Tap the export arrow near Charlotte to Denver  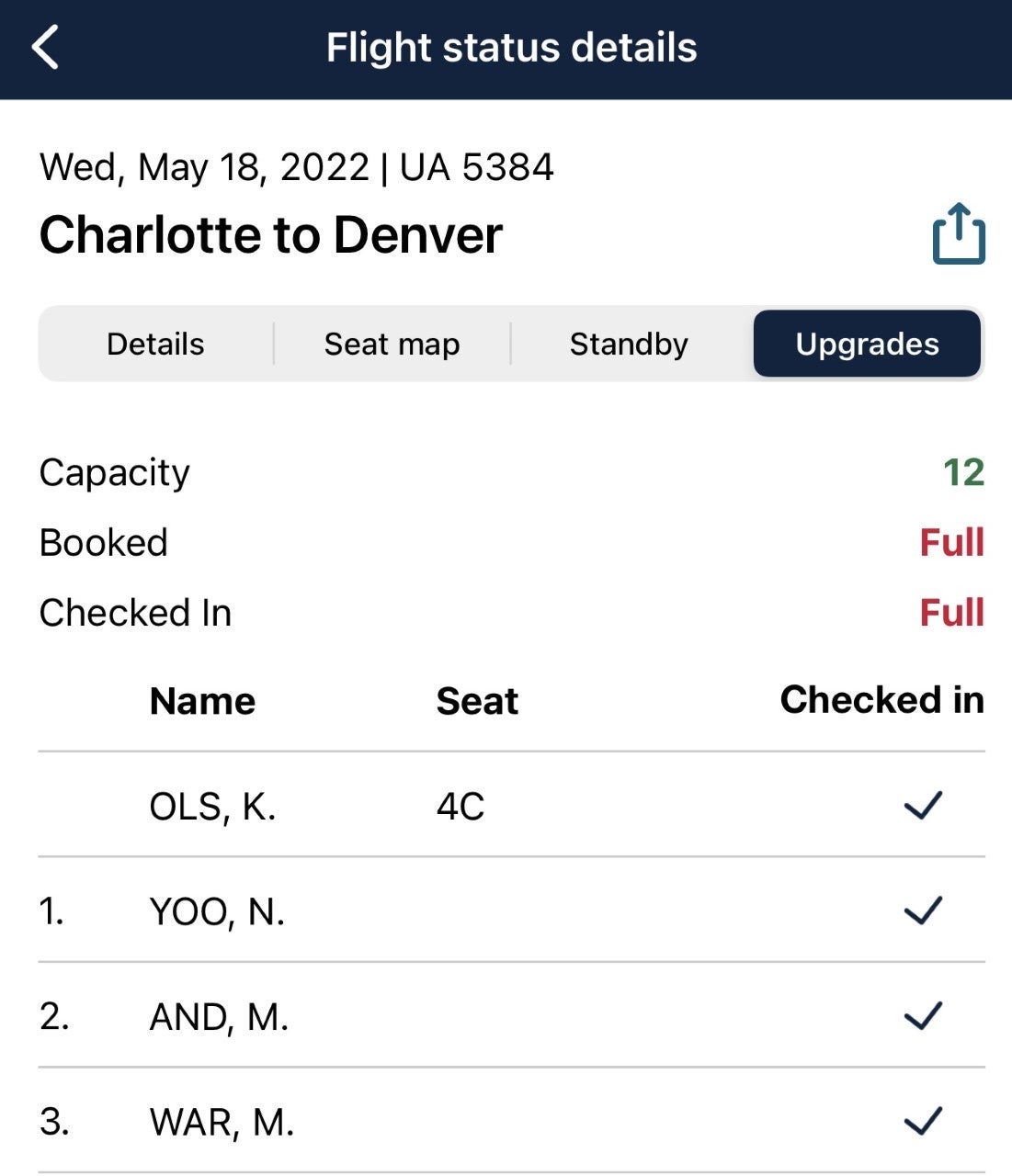(x=957, y=233)
